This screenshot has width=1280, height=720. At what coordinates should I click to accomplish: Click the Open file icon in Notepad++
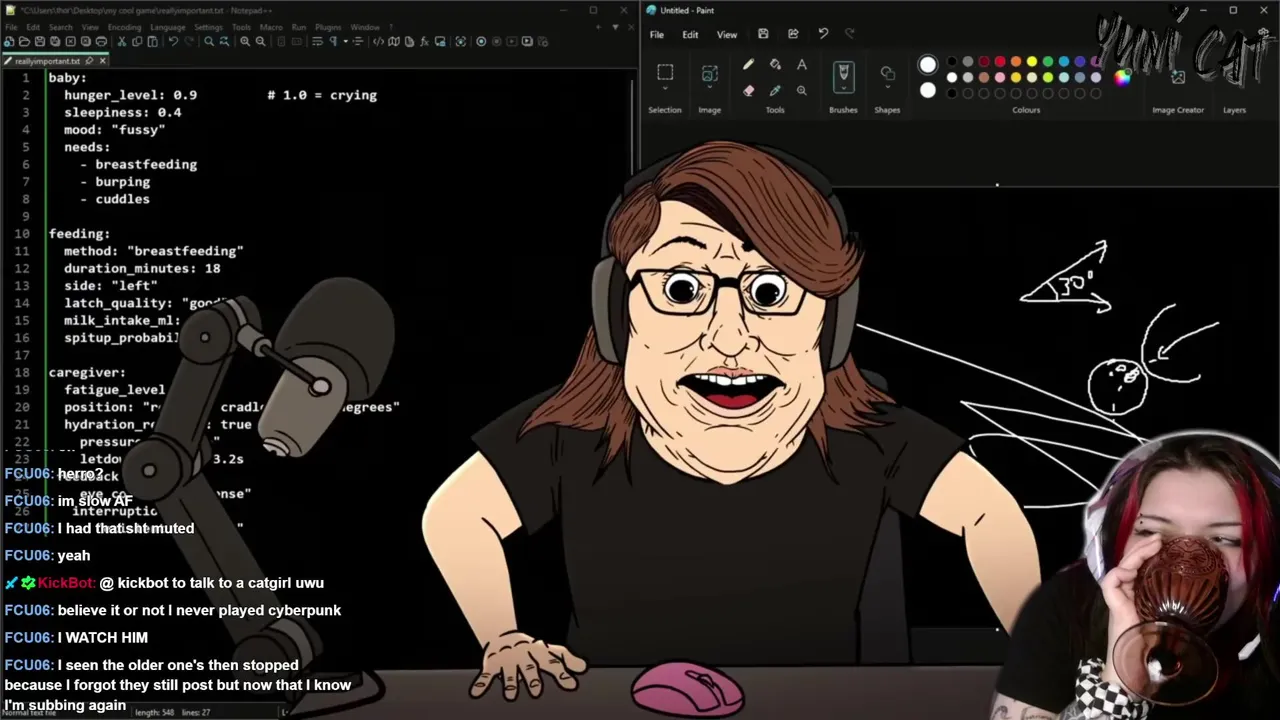24,41
